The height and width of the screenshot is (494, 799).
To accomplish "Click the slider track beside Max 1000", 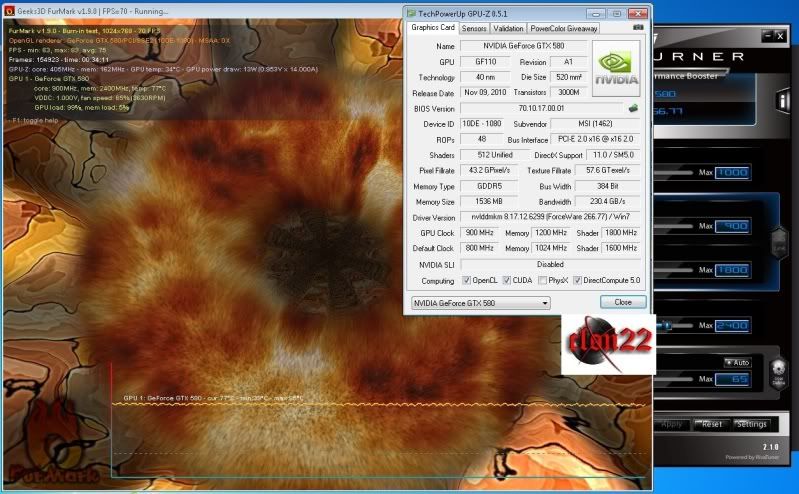I will tap(674, 172).
